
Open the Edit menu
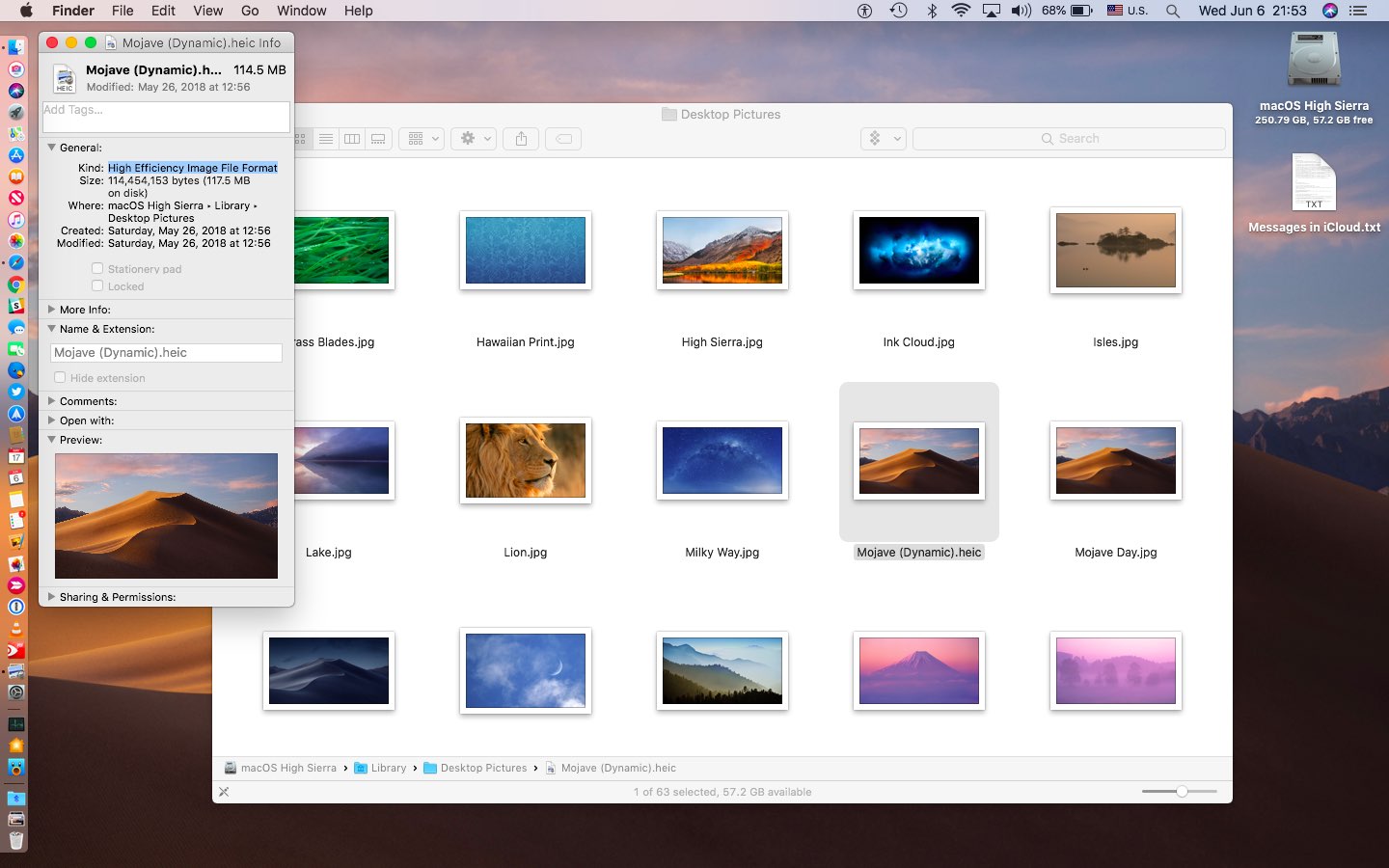point(163,11)
